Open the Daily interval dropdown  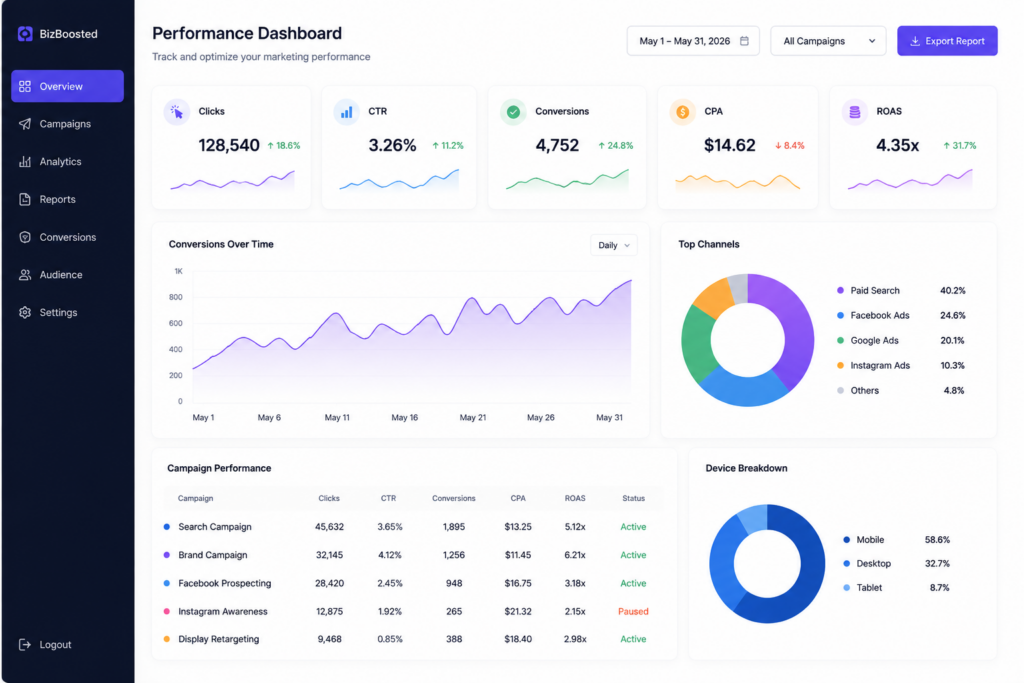[x=613, y=245]
